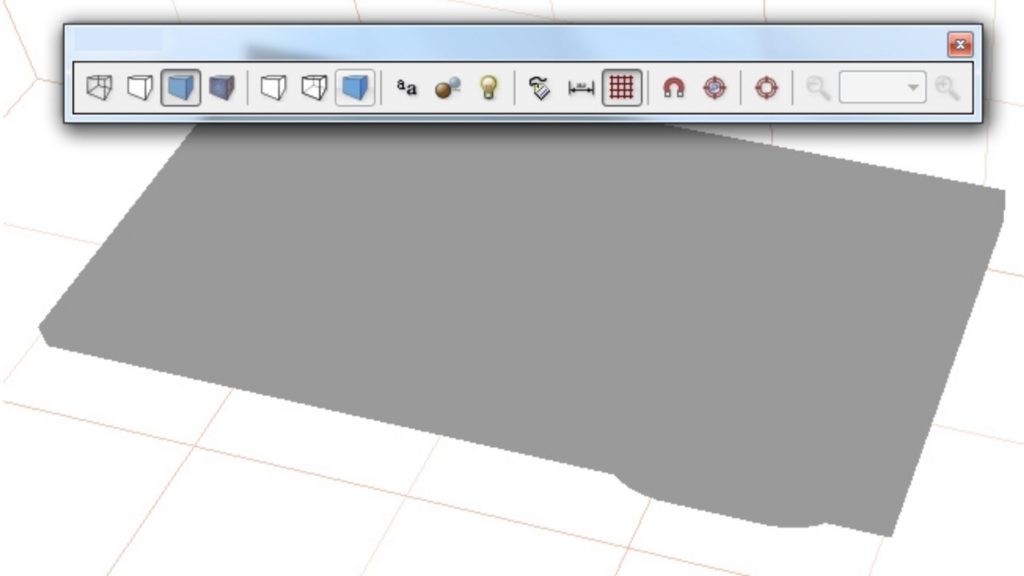Click the red and blue target icon
Viewport: 1024px width, 576px height.
click(714, 88)
